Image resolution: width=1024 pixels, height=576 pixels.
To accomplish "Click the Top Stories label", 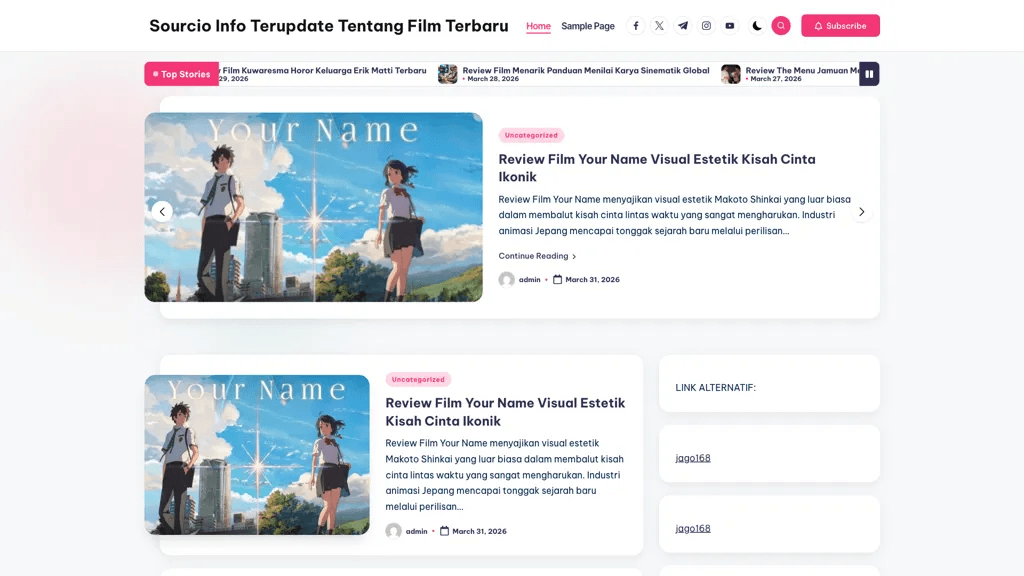I will tap(182, 74).
